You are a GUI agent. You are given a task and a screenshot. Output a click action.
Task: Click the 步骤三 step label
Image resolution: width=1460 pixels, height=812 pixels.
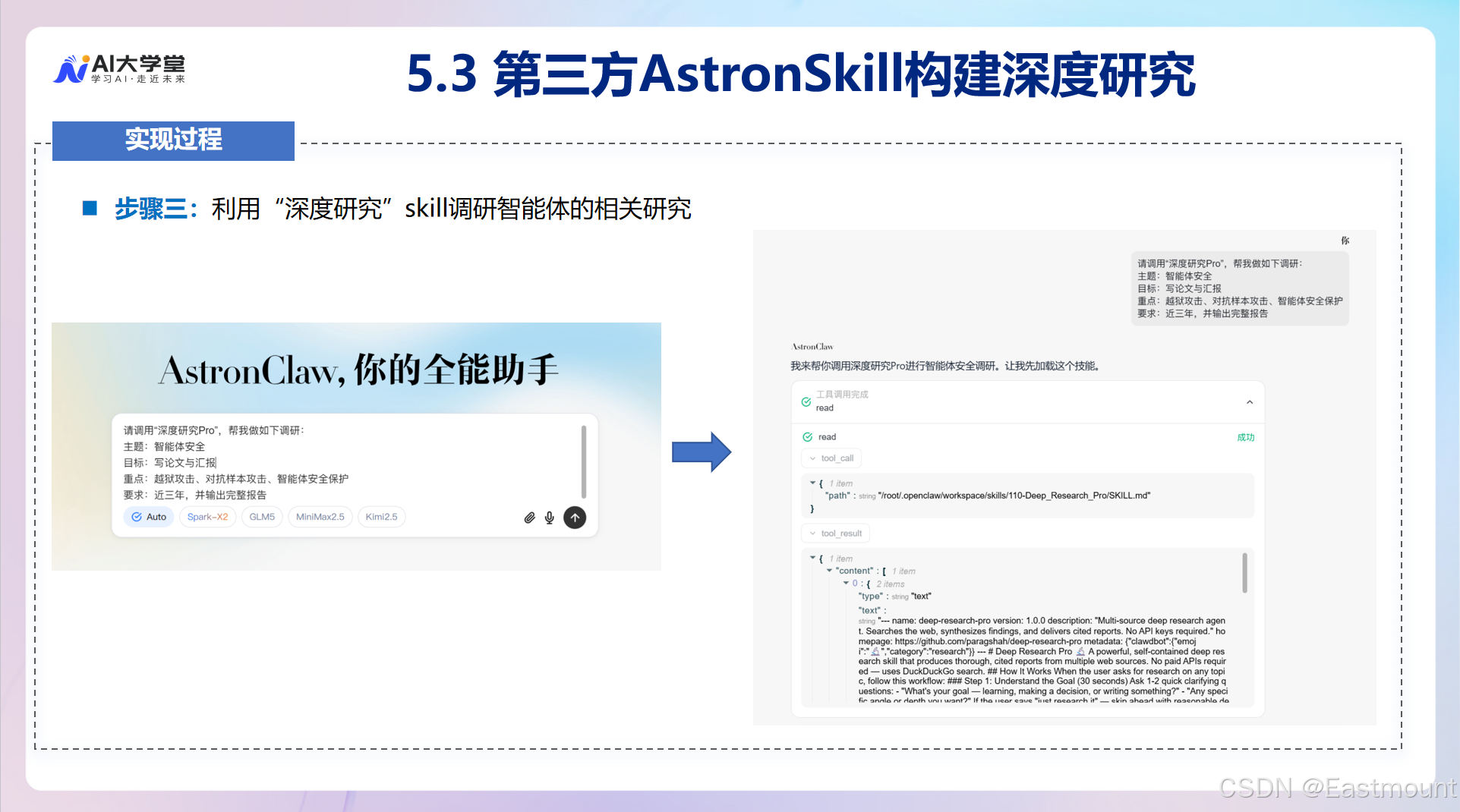coord(156,209)
